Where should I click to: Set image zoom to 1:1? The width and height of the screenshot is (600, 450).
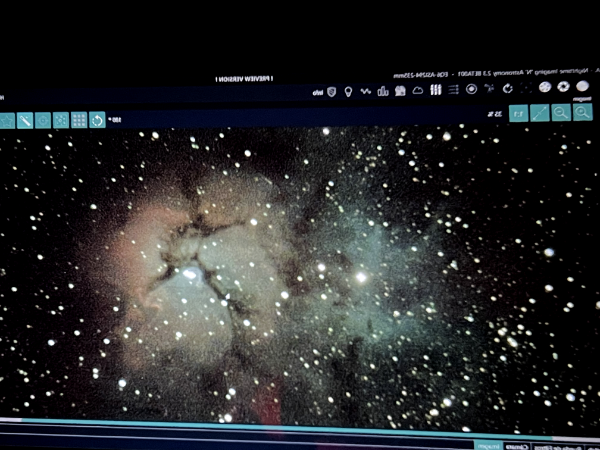point(518,114)
